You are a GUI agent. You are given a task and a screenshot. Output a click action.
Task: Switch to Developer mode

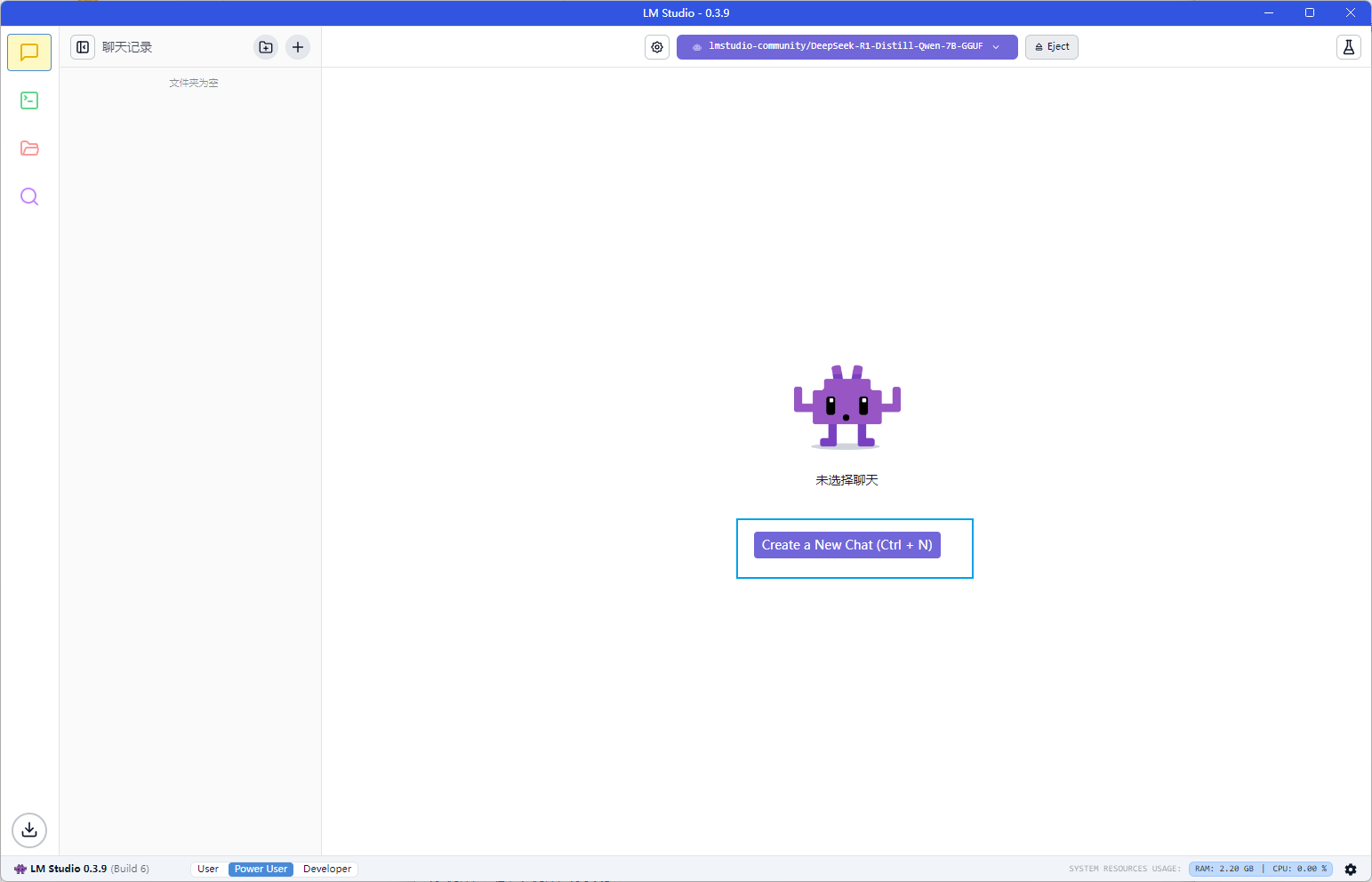point(327,869)
